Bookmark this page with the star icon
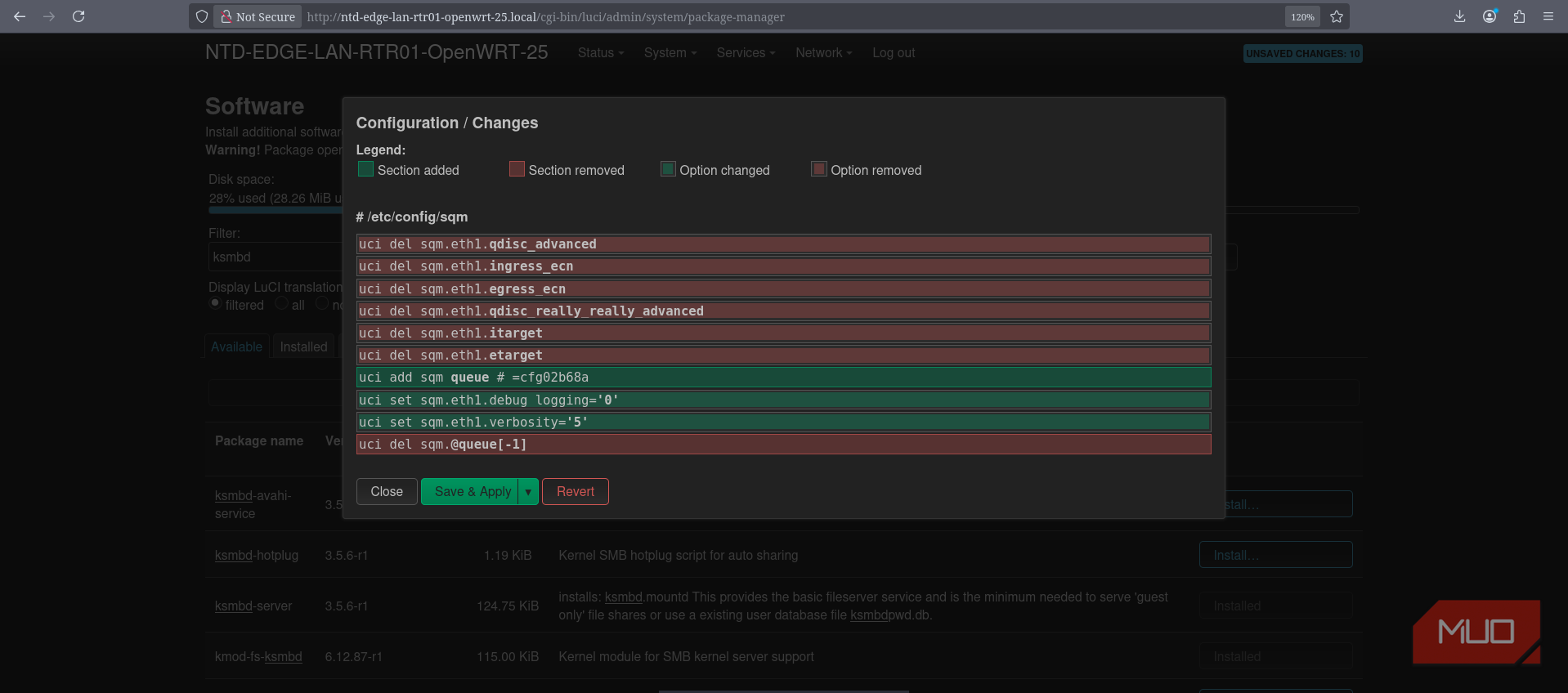1568x693 pixels. coord(1337,16)
